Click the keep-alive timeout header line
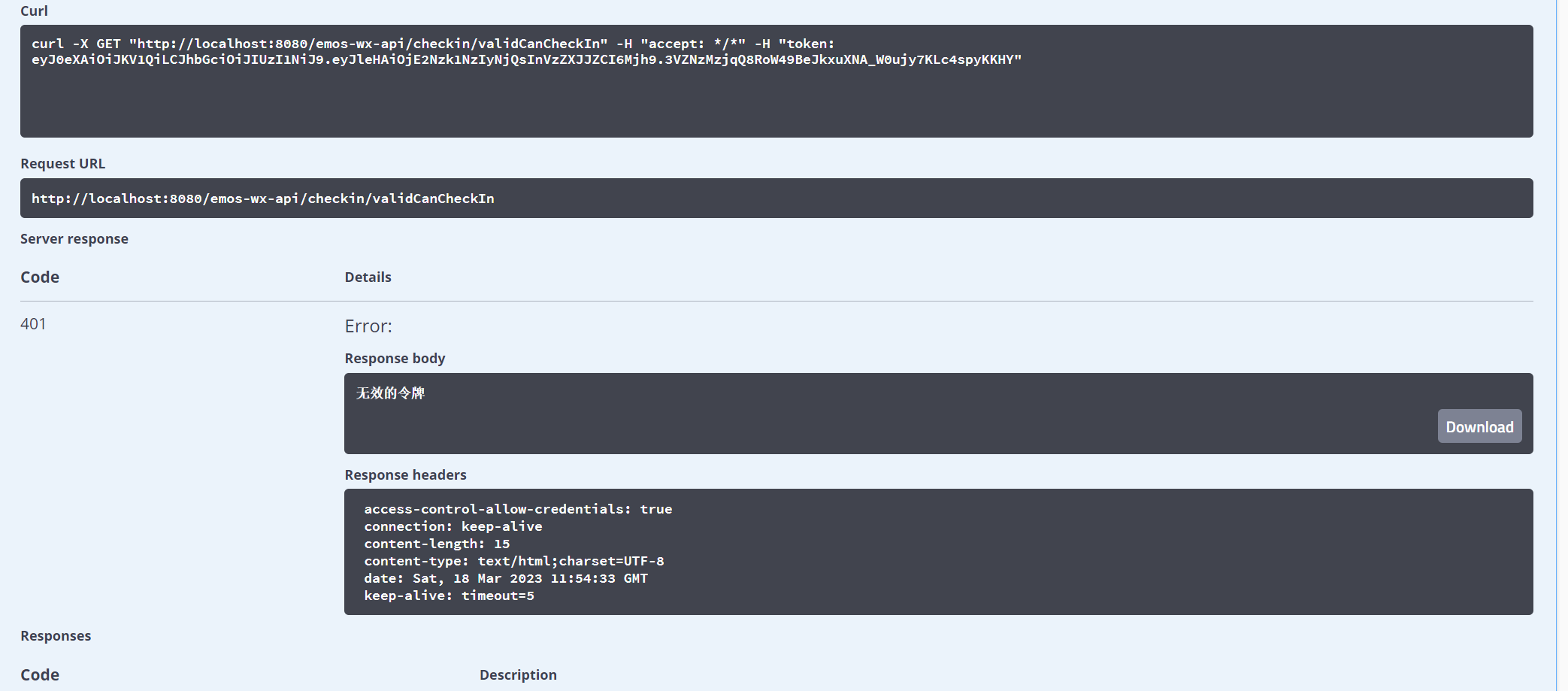The width and height of the screenshot is (1568, 691). 449,596
